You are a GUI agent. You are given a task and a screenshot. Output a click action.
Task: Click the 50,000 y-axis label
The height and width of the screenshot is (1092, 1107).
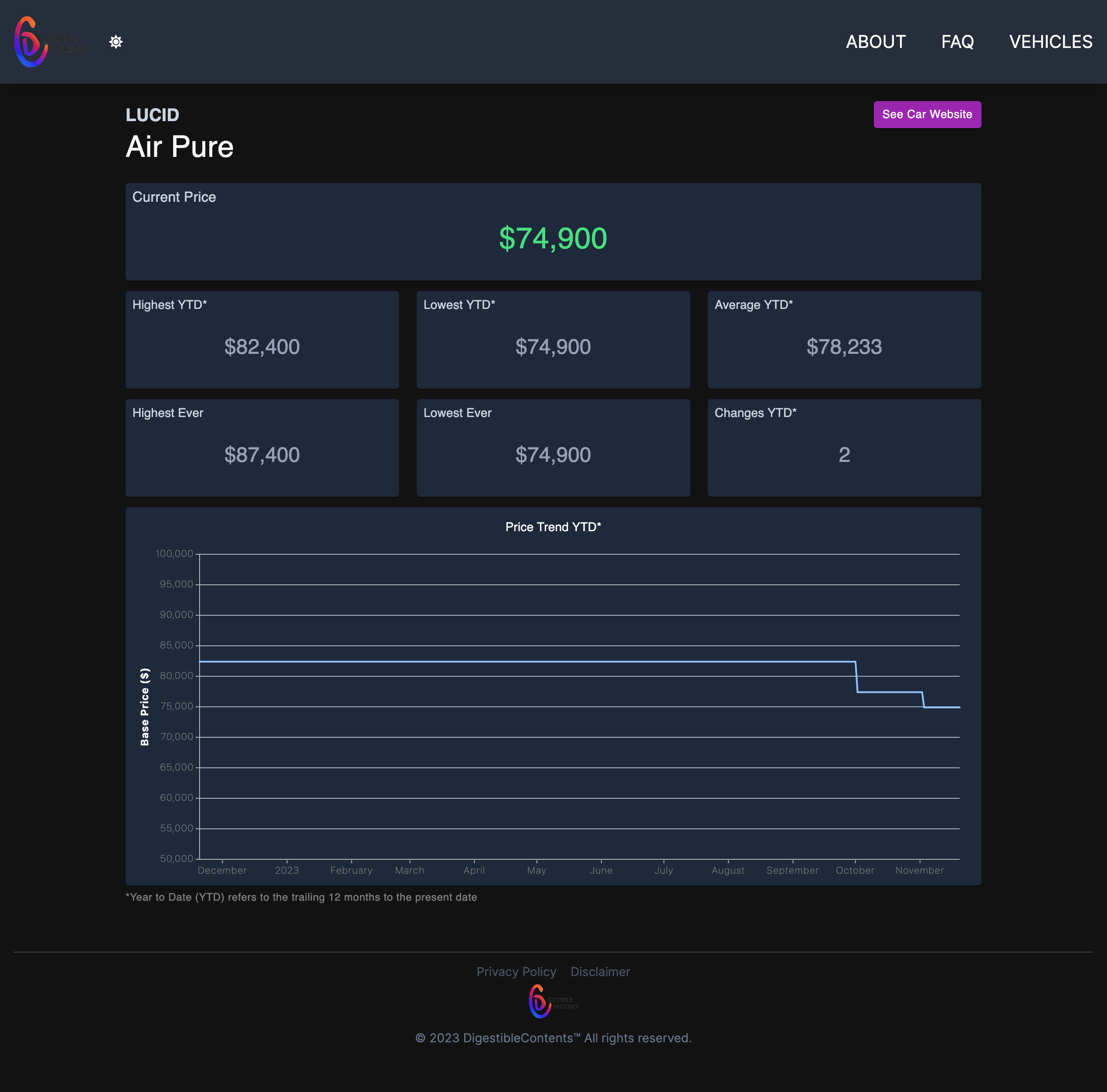[177, 859]
